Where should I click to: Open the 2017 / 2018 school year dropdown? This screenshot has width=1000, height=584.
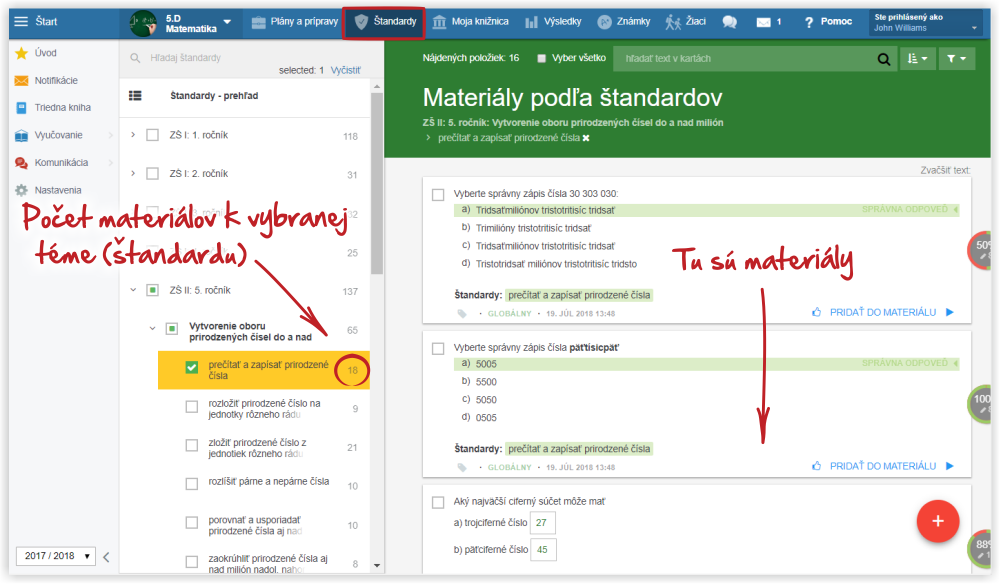(56, 556)
